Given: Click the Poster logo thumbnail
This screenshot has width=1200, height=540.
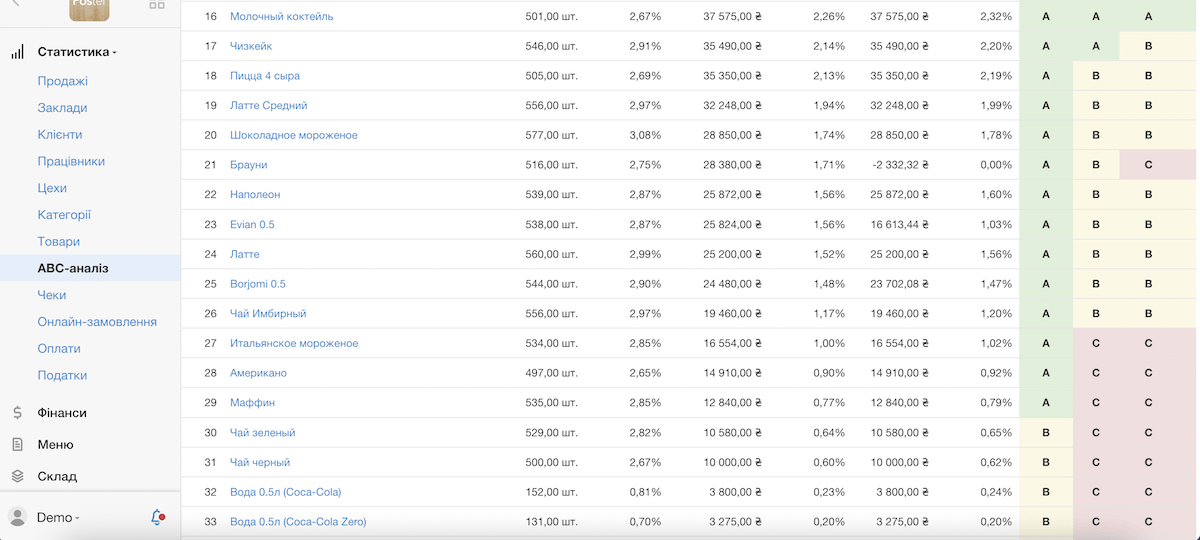Looking at the screenshot, I should point(89,8).
